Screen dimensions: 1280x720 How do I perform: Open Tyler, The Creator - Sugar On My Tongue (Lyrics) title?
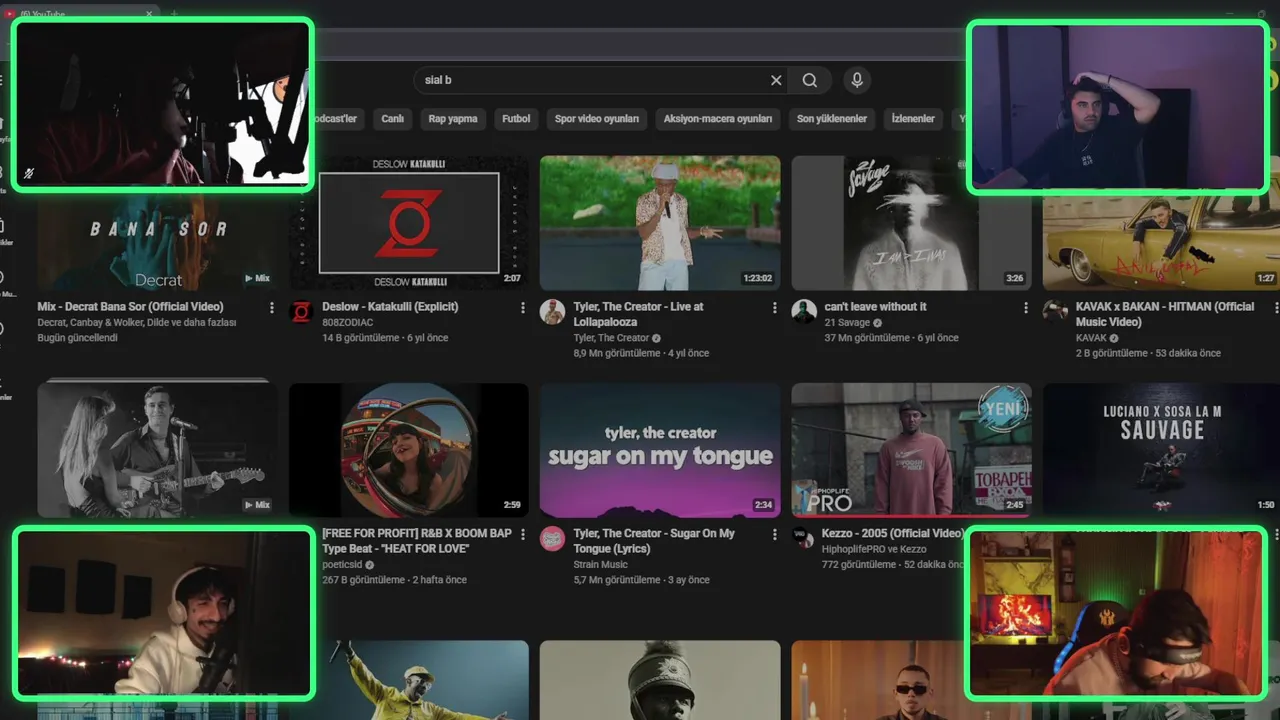point(654,541)
